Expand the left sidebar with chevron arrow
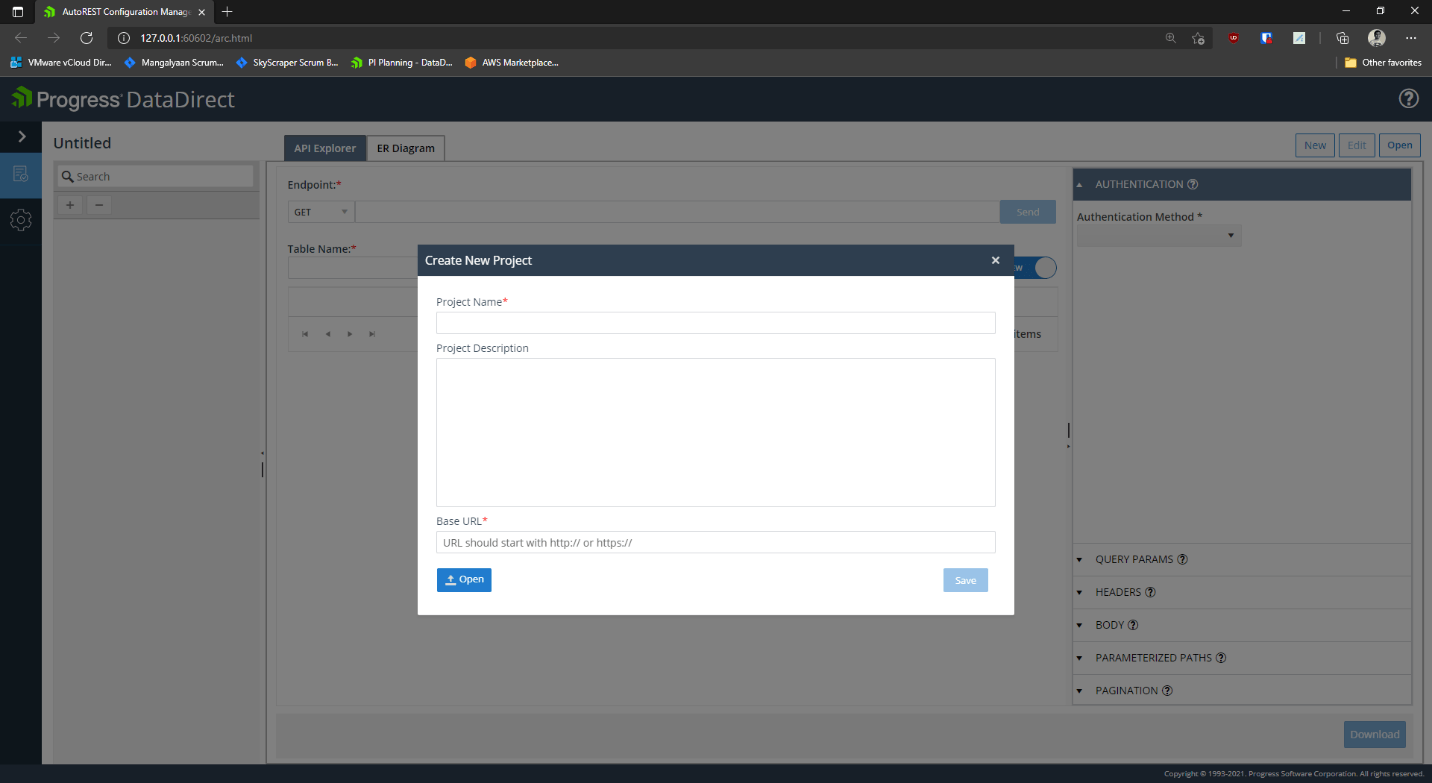Image resolution: width=1432 pixels, height=783 pixels. [21, 136]
